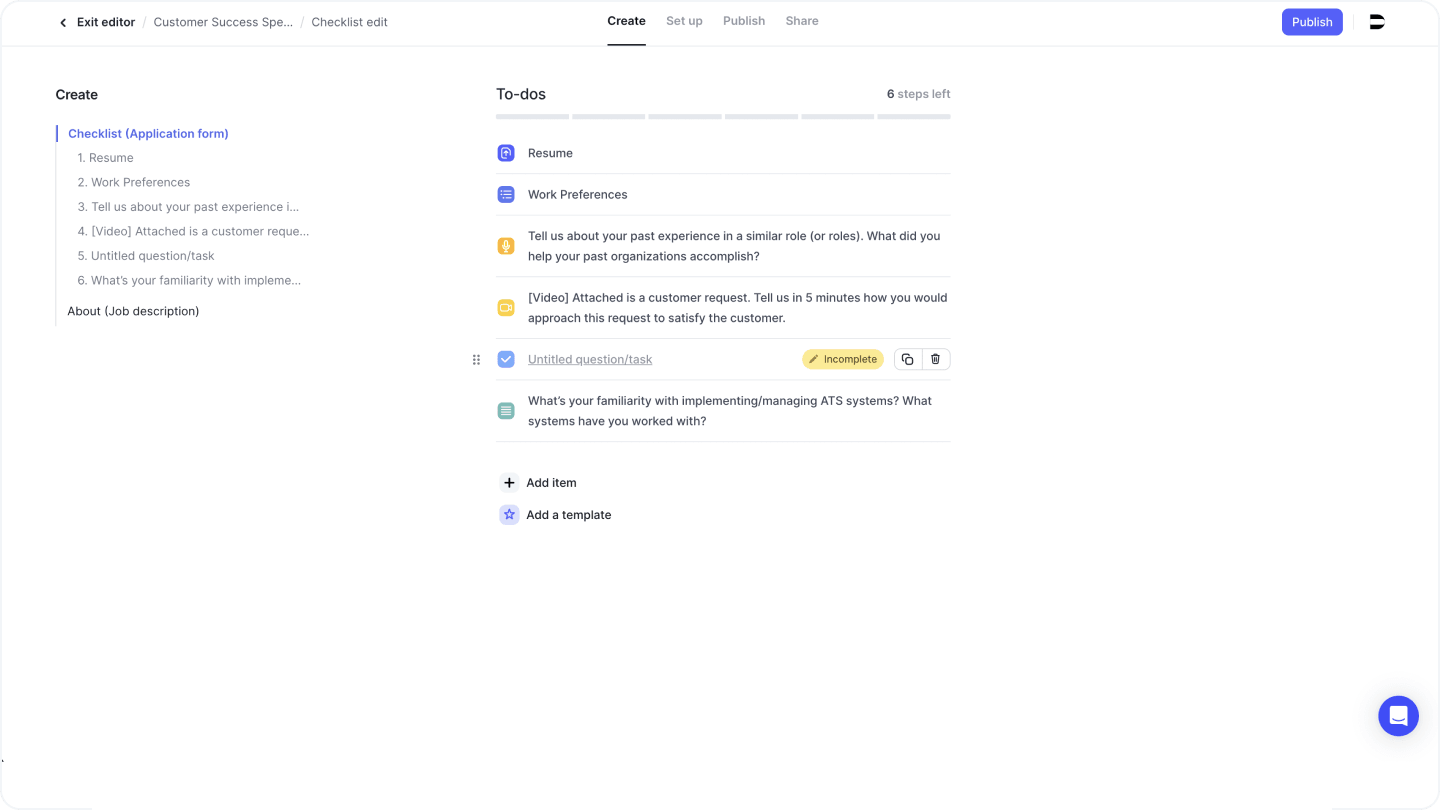Viewport: 1440px width, 810px height.
Task: Click the green text lines icon
Action: tap(506, 411)
